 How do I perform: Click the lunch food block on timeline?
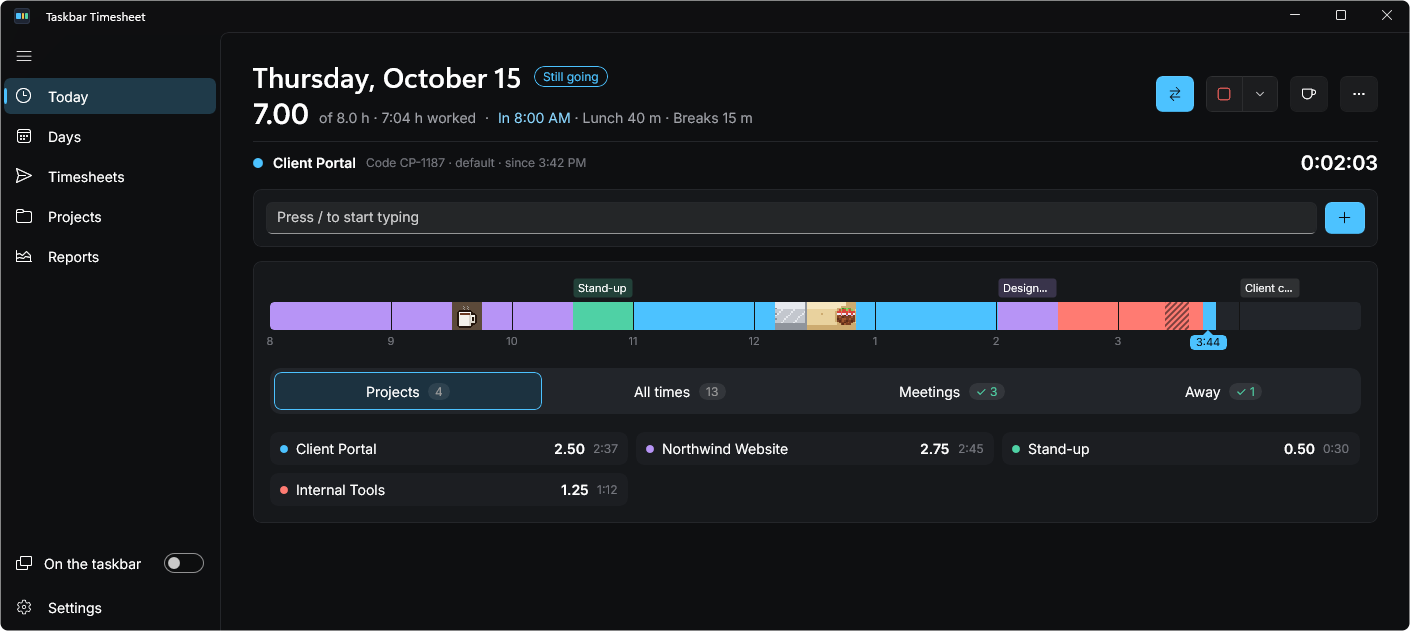point(831,316)
